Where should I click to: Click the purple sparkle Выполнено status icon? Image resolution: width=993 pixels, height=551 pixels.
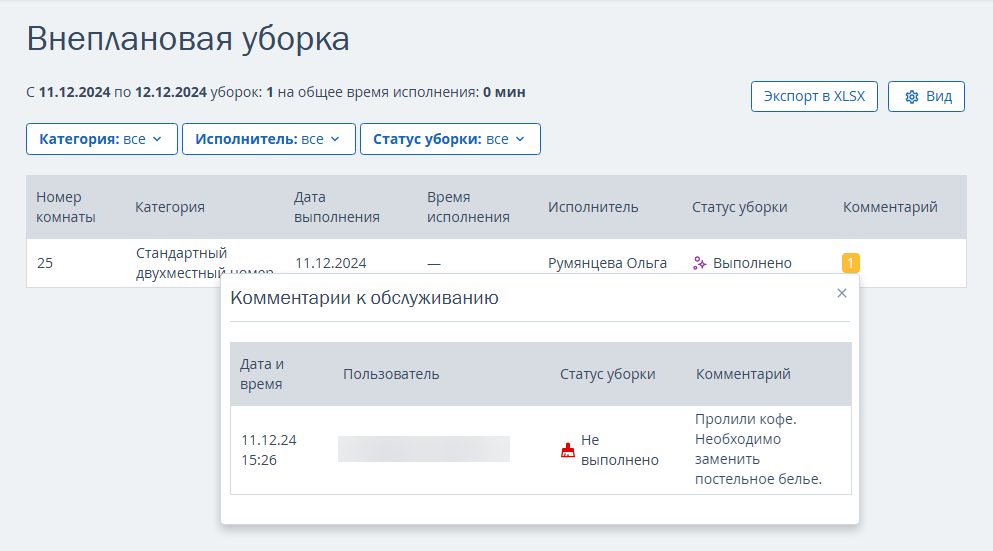coord(699,263)
